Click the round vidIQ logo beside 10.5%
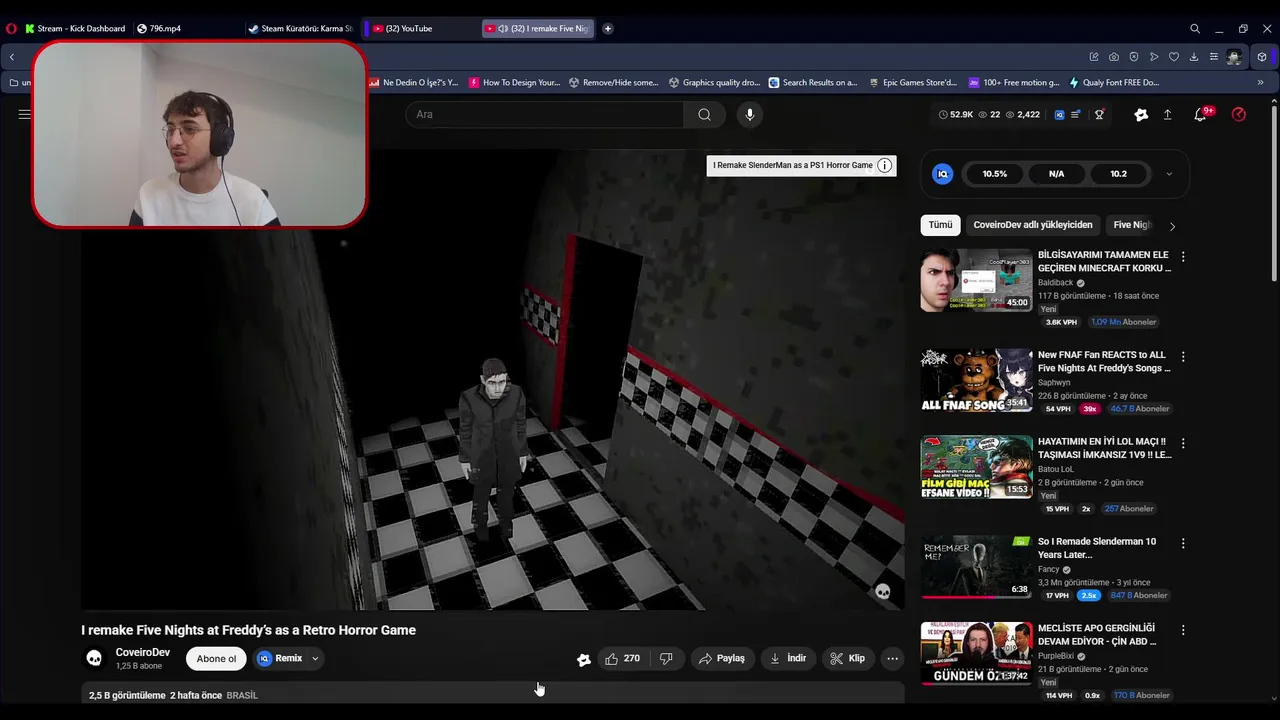The image size is (1280, 720). point(942,174)
